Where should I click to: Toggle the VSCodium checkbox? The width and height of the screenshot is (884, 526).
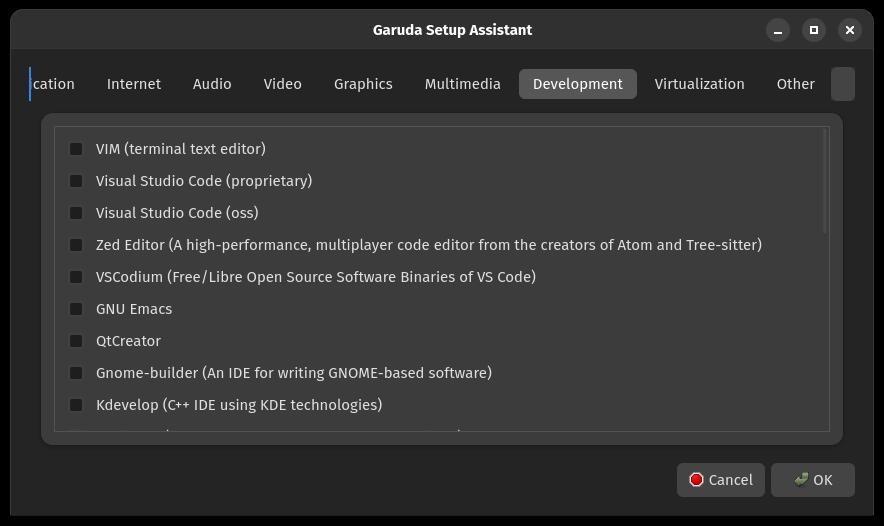click(76, 277)
